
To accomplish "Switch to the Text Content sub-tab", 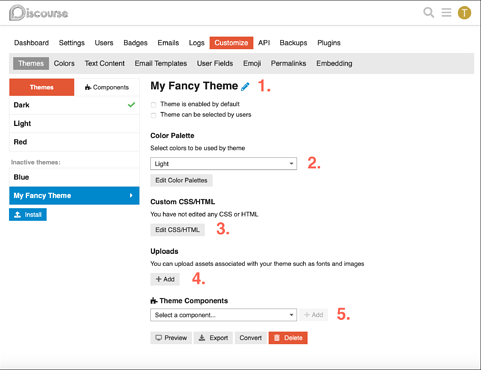I will click(x=105, y=63).
